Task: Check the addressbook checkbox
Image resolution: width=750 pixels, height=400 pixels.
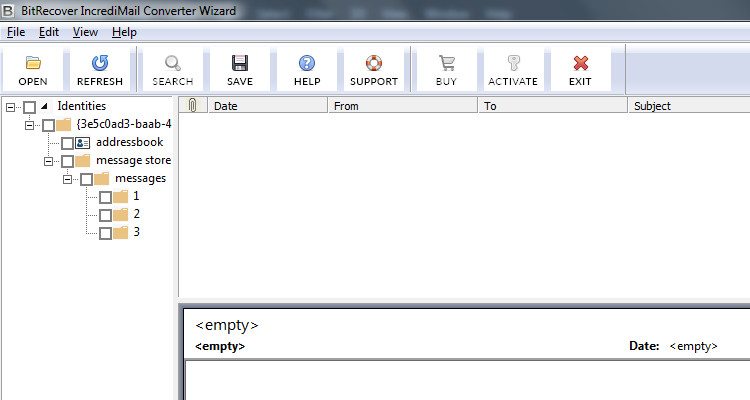Action: click(x=67, y=143)
